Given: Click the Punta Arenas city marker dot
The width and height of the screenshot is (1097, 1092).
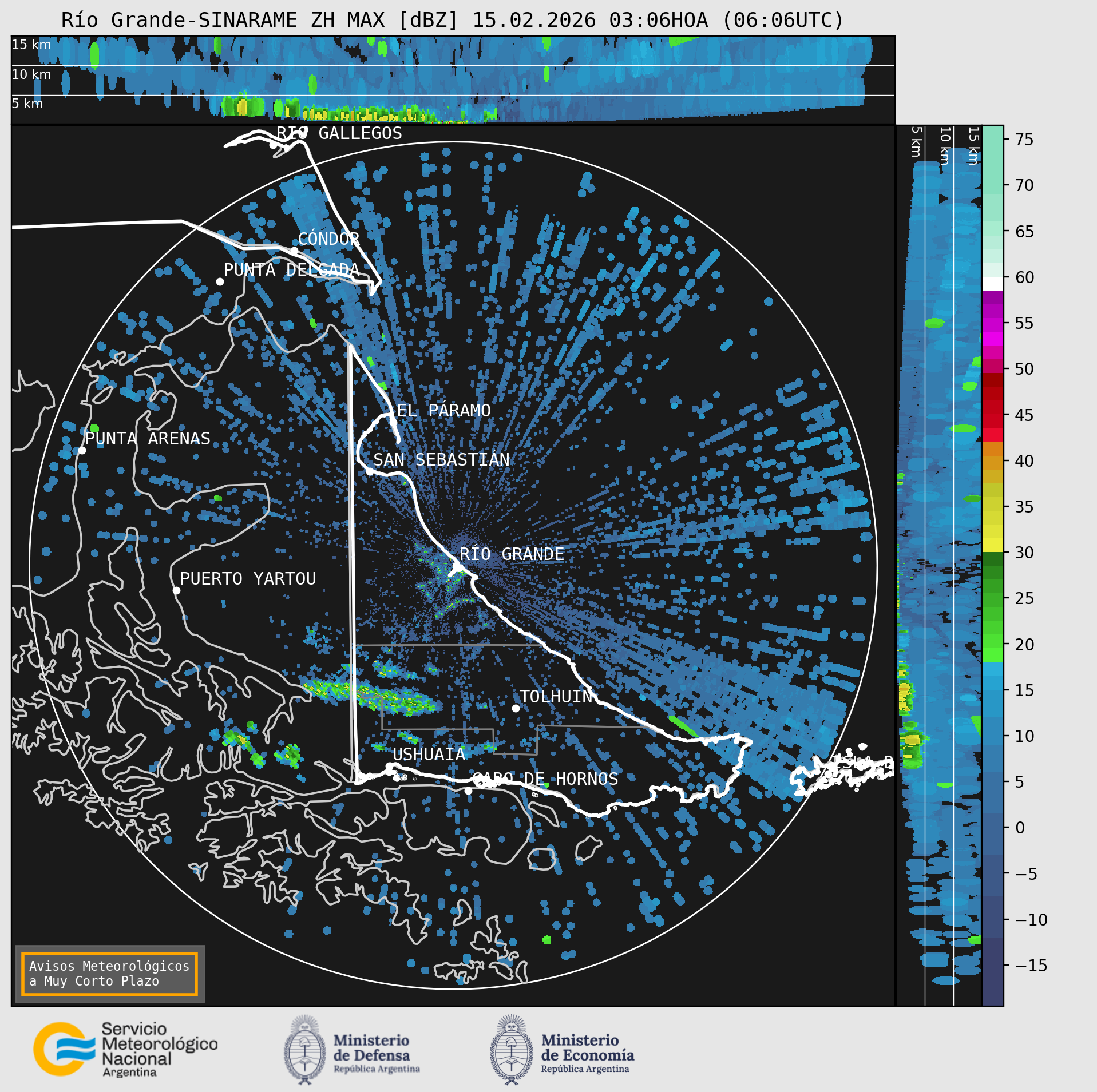Looking at the screenshot, I should pyautogui.click(x=82, y=451).
